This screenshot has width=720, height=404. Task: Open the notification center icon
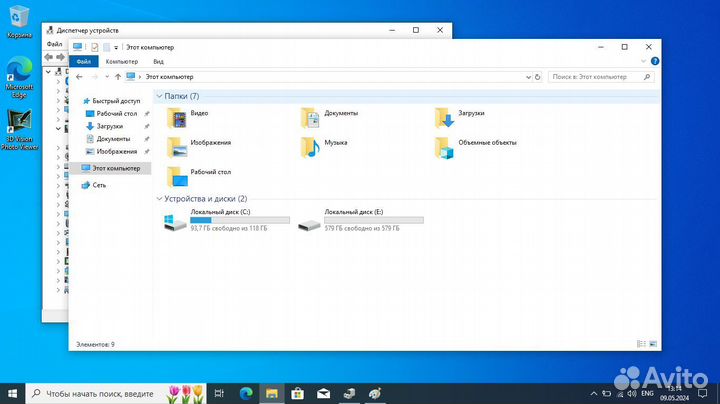(703, 393)
